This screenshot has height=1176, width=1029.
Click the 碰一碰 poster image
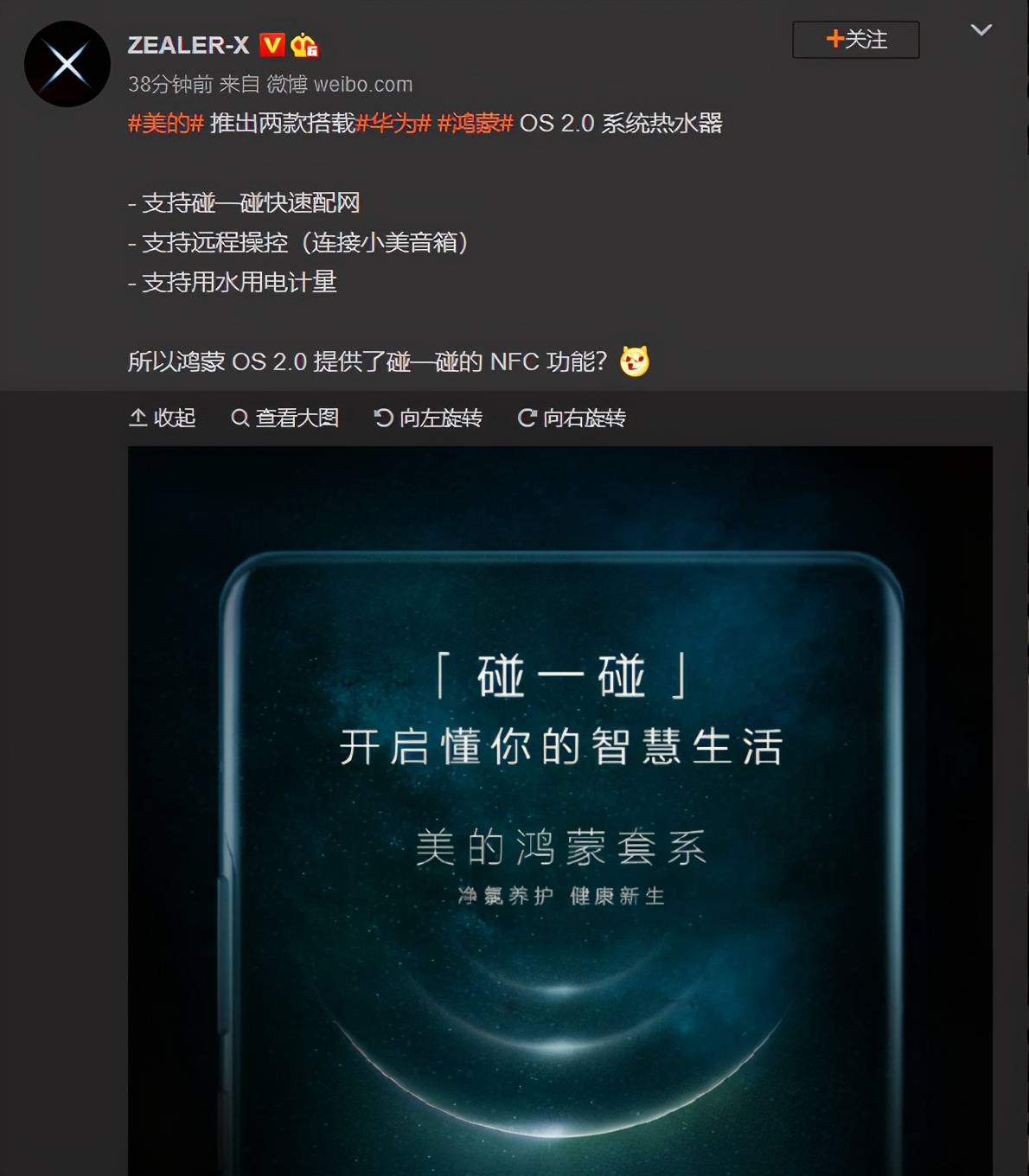pos(560,811)
